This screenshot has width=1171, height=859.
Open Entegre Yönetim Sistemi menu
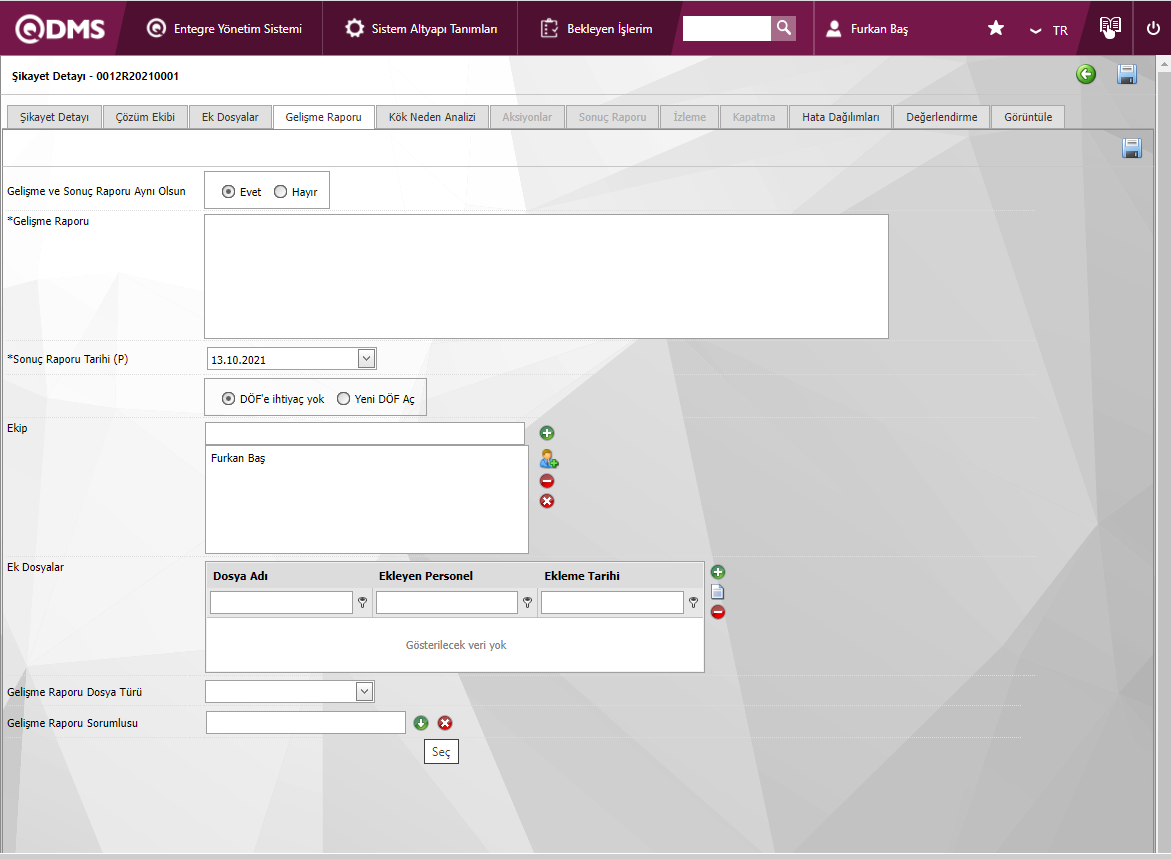click(224, 28)
